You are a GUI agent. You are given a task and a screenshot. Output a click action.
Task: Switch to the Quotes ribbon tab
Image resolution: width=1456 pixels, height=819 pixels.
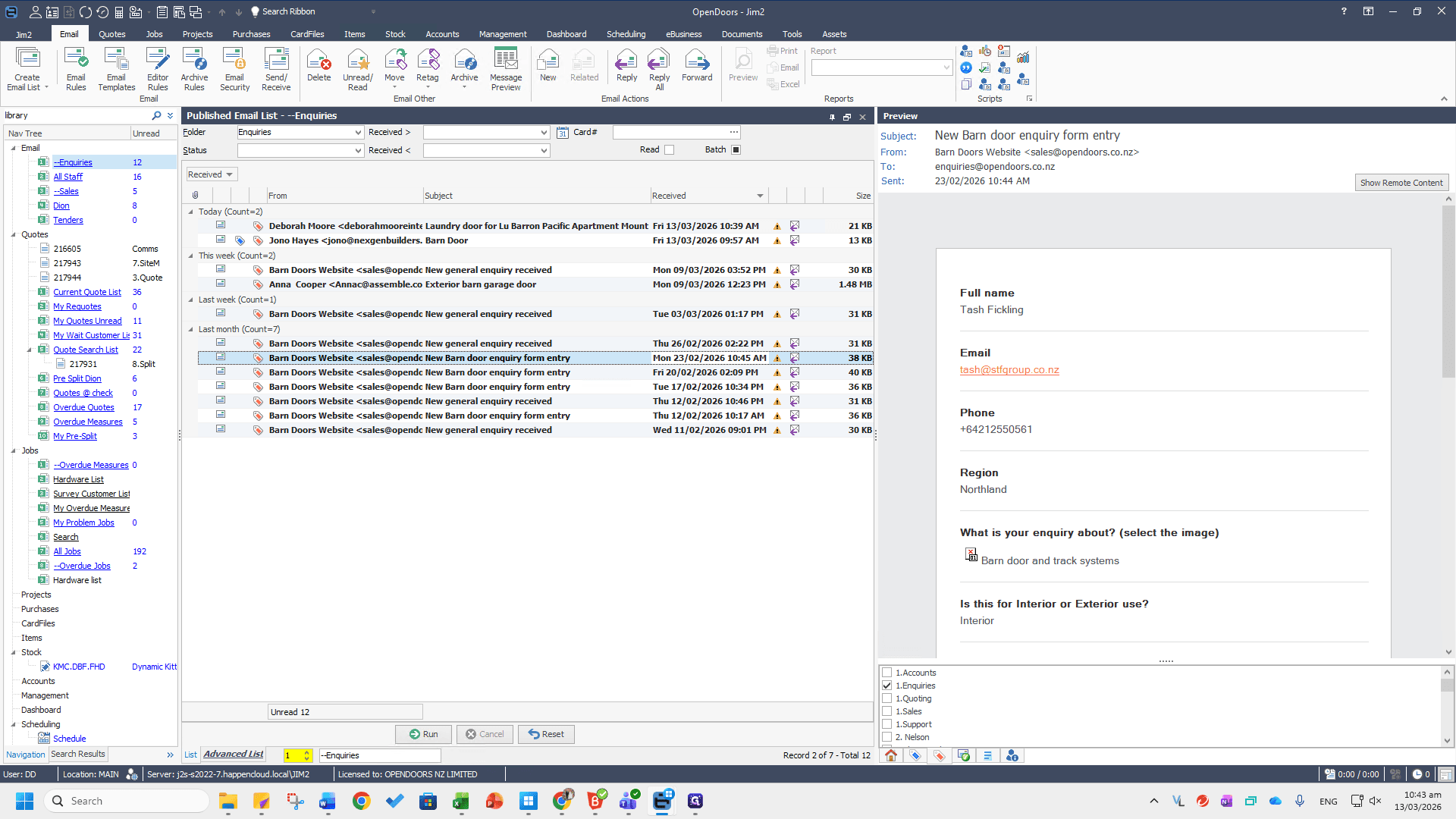point(111,34)
